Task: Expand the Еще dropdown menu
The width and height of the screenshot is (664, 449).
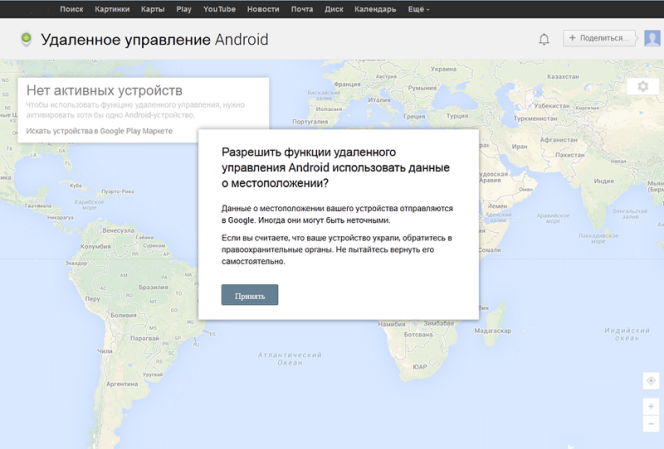Action: coord(418,9)
